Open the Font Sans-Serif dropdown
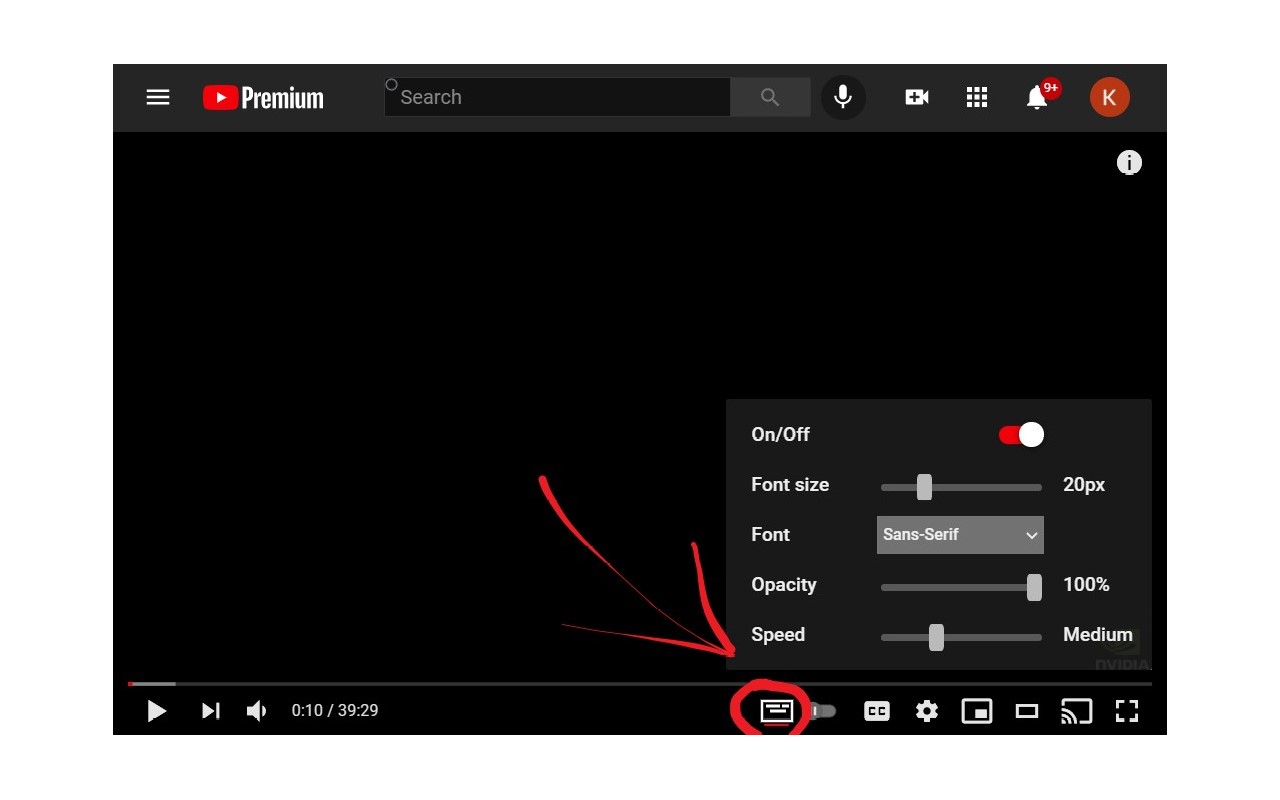The width and height of the screenshot is (1280, 800). tap(960, 535)
